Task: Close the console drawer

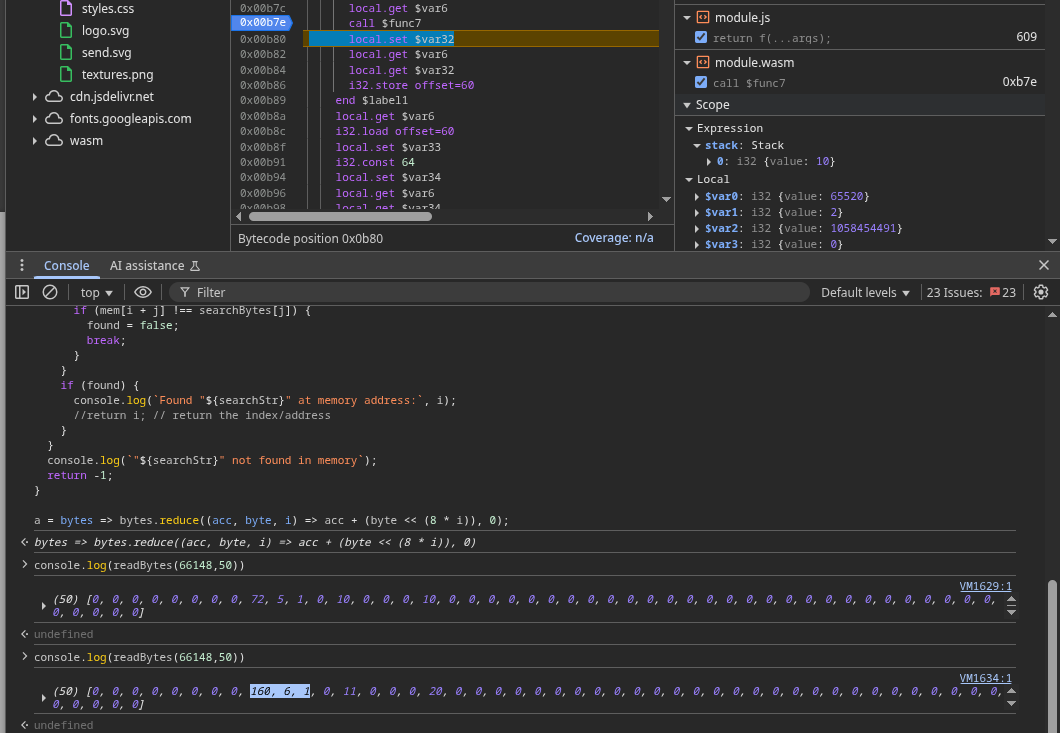Action: coord(1044,265)
